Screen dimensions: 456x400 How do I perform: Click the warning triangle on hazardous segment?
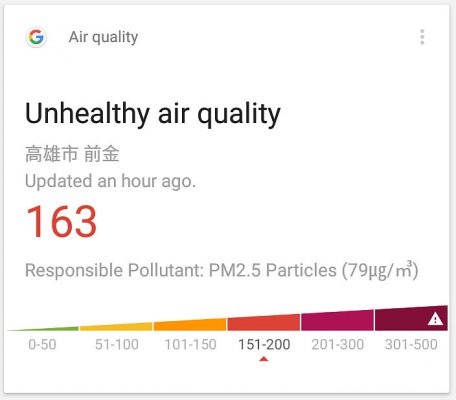(435, 319)
